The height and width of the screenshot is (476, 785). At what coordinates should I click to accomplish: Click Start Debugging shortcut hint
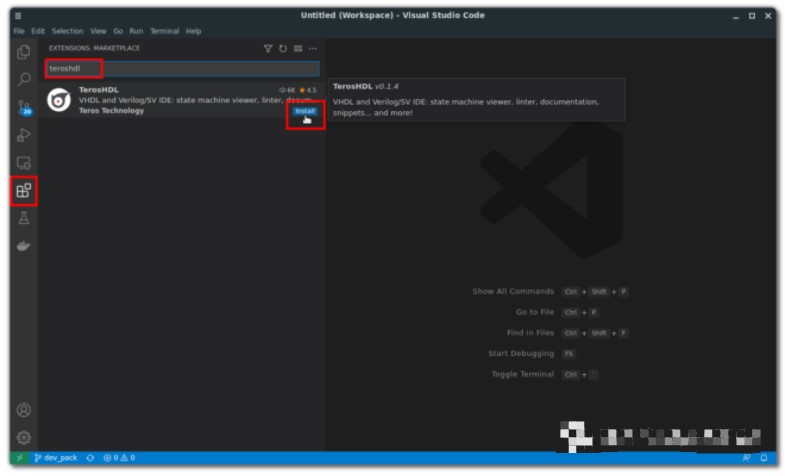click(532, 353)
